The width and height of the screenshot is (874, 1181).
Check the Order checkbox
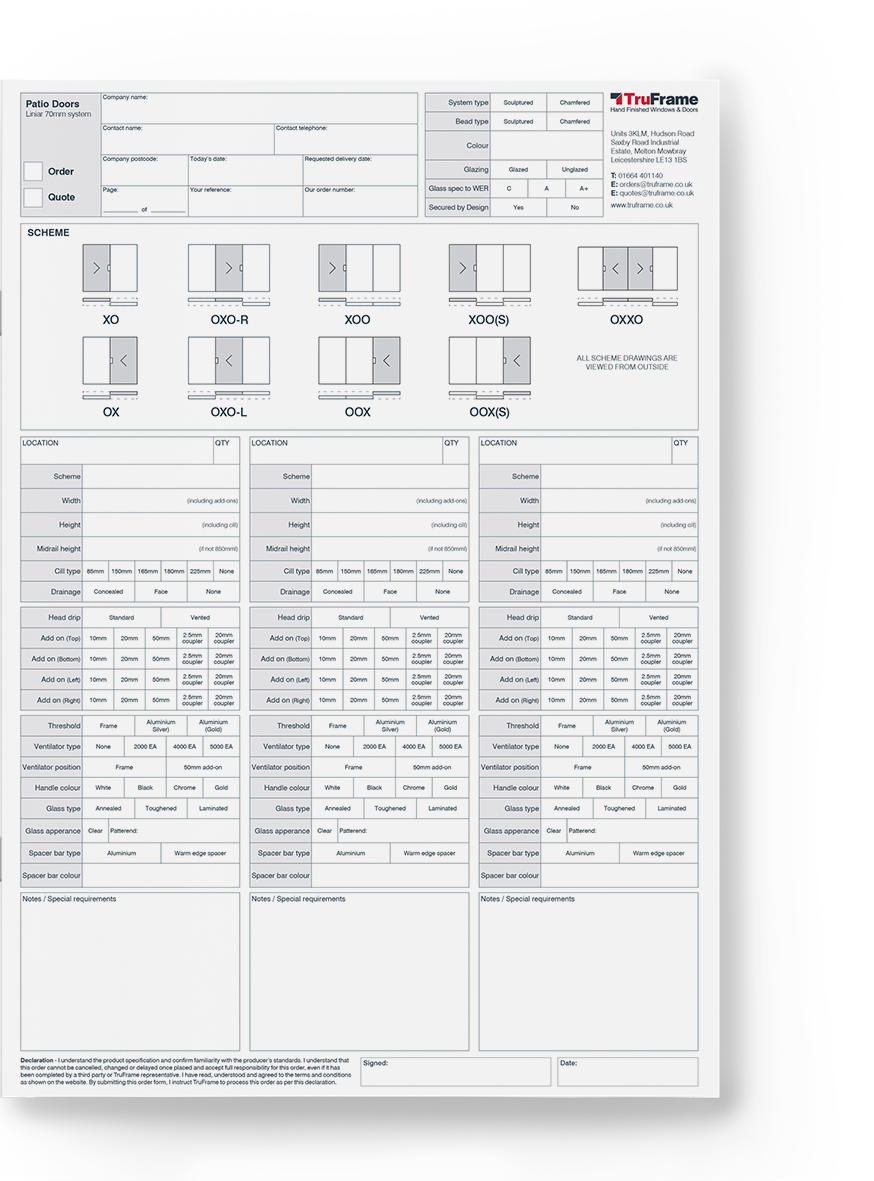click(32, 170)
